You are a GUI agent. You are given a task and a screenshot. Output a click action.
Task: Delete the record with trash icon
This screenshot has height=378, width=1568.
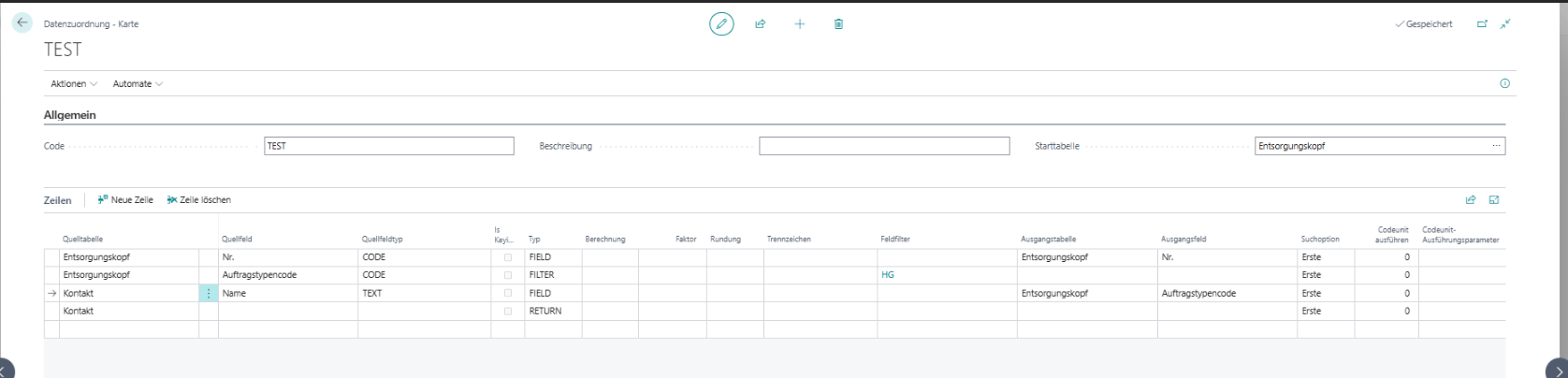[838, 24]
